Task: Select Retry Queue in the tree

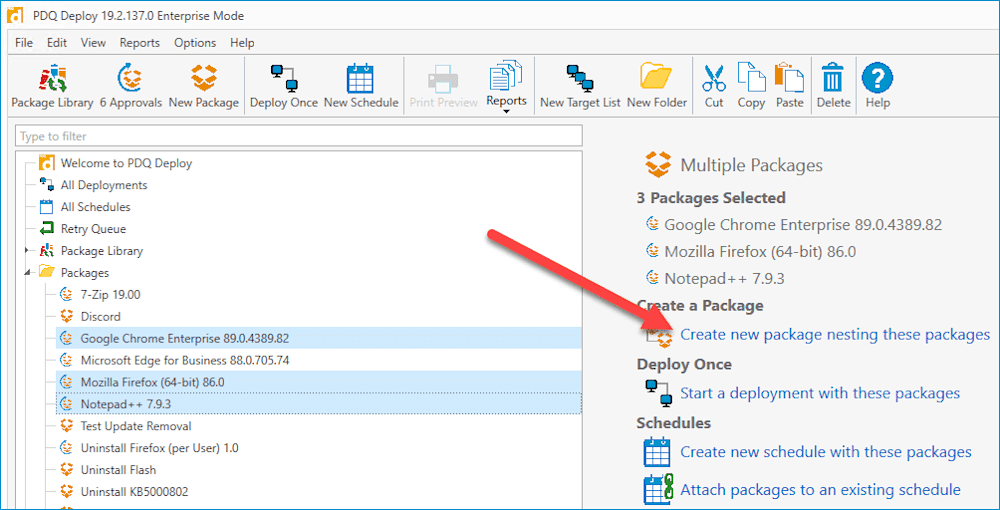Action: 93,228
